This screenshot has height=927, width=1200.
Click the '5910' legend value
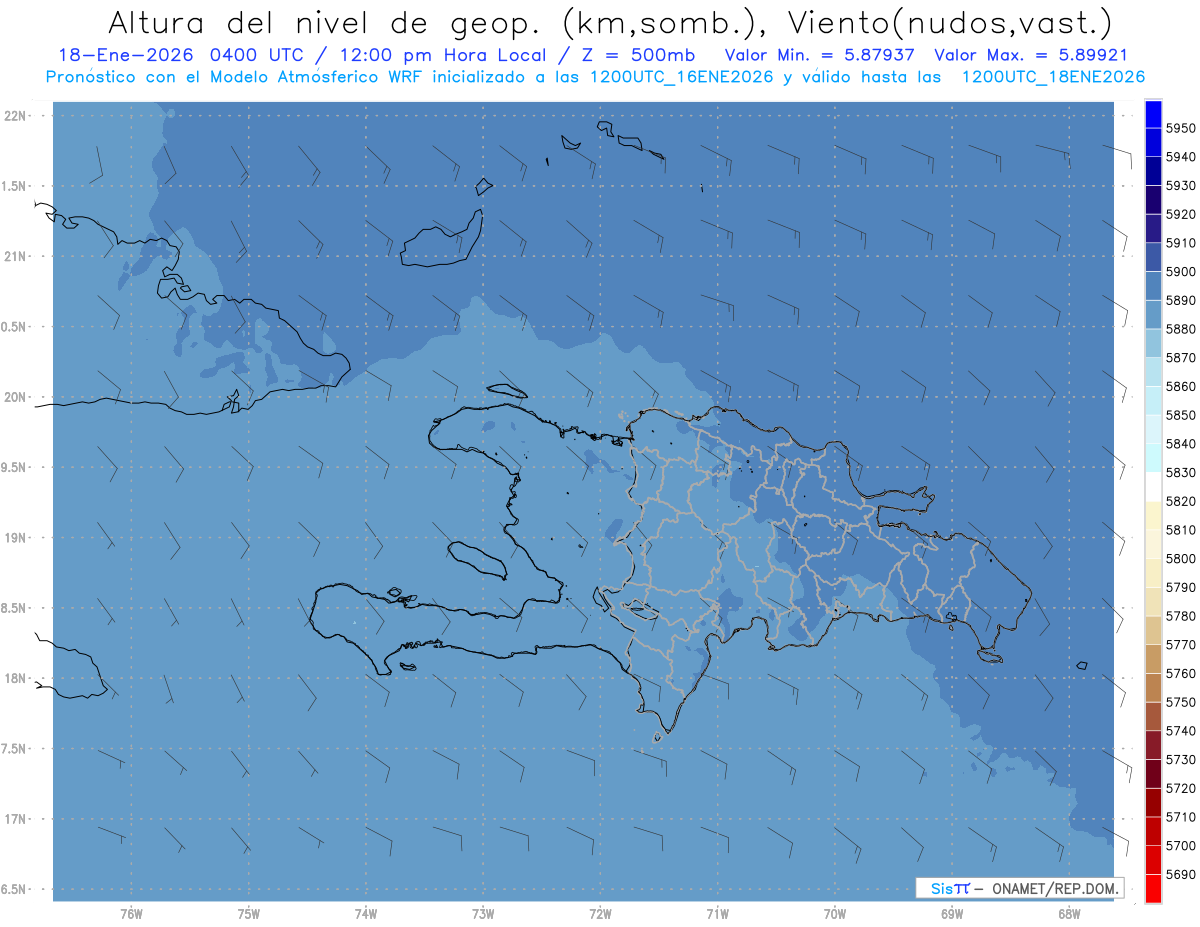(1181, 243)
